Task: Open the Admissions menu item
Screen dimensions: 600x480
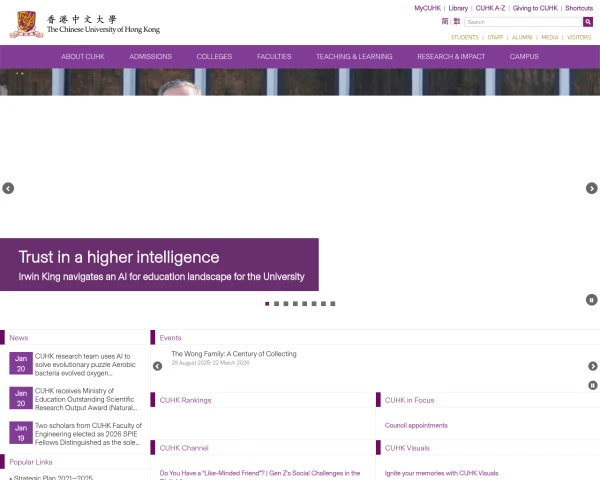Action: pyautogui.click(x=151, y=57)
